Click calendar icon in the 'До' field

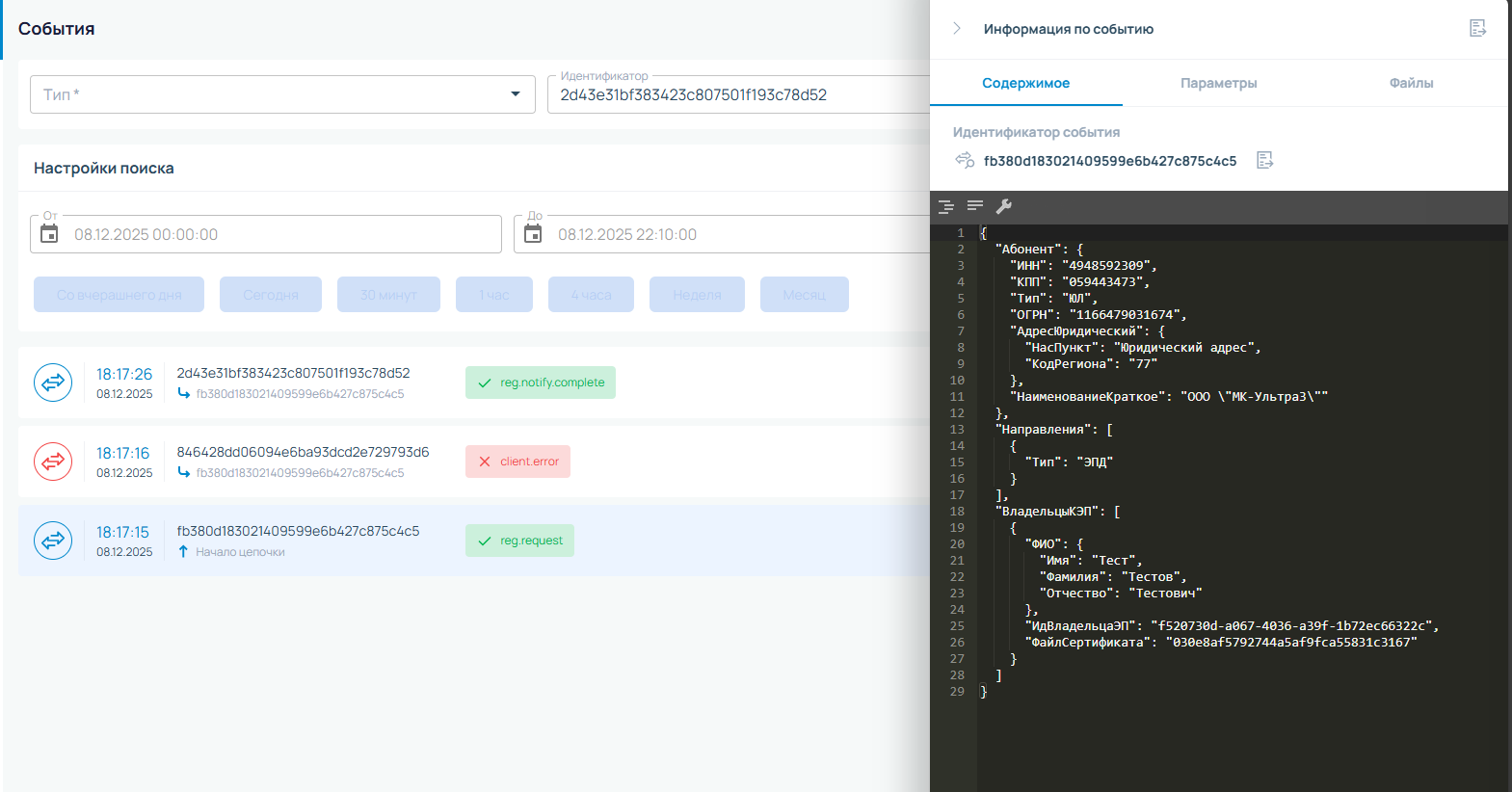click(x=533, y=234)
